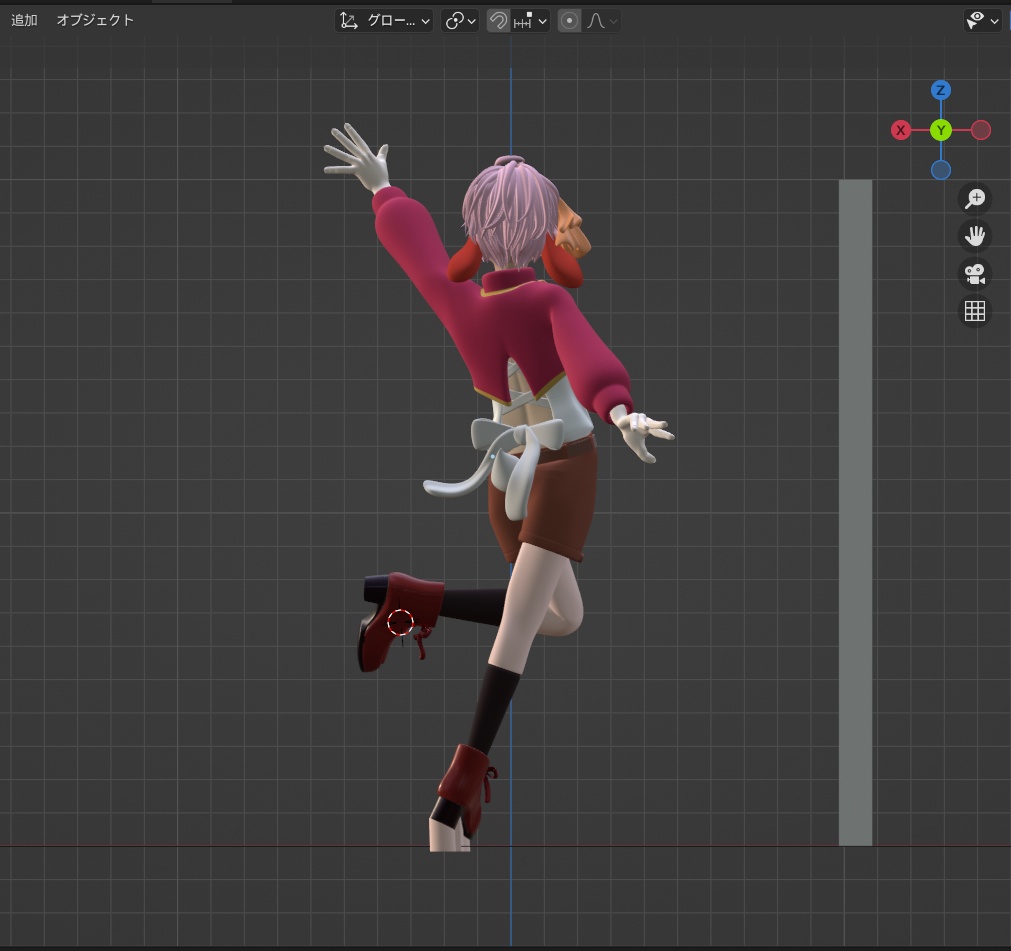Open the オブジェクト (Object) menu
Viewport: 1011px width, 951px height.
95,20
